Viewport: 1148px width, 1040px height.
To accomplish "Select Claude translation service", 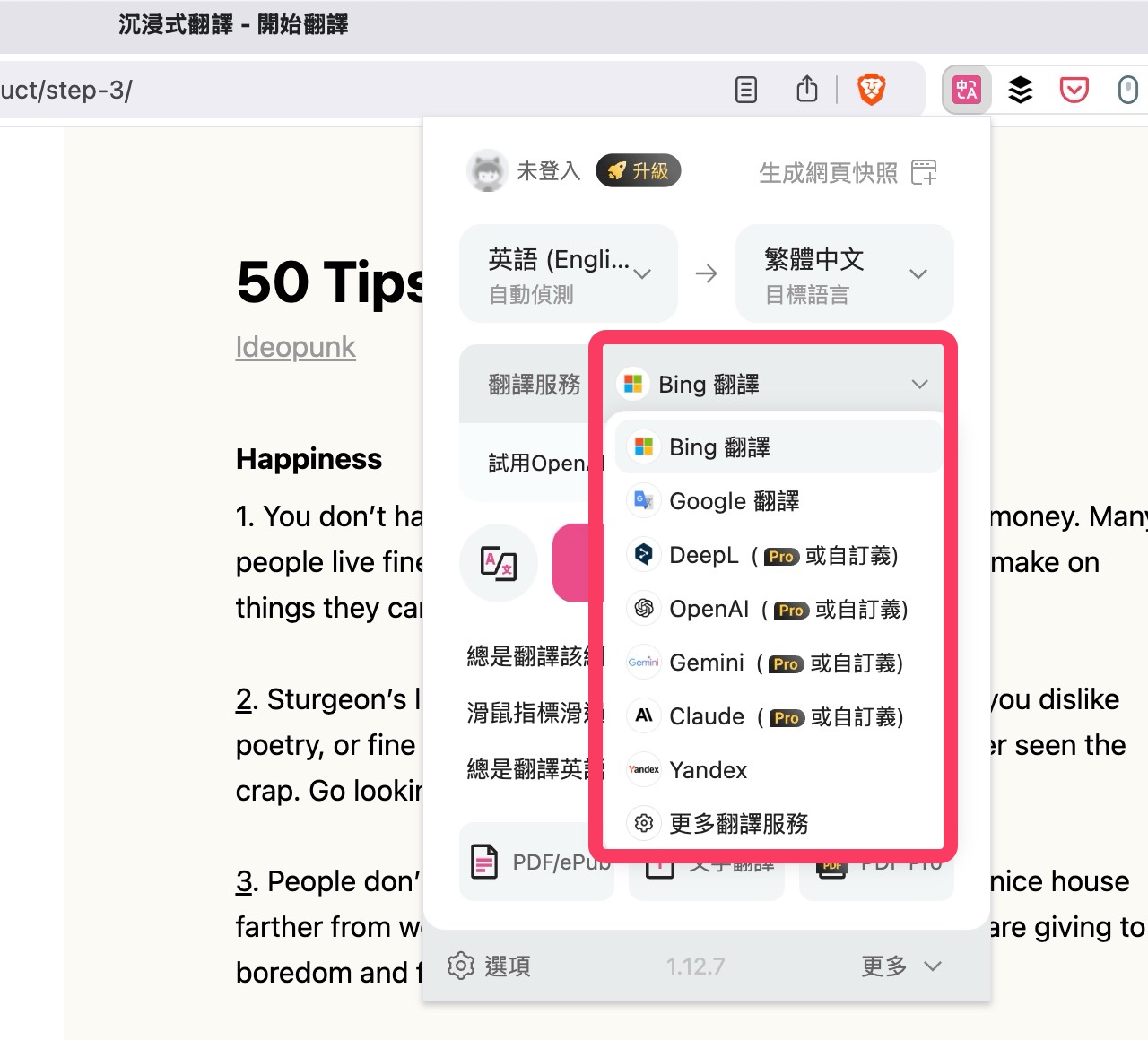I will click(778, 716).
